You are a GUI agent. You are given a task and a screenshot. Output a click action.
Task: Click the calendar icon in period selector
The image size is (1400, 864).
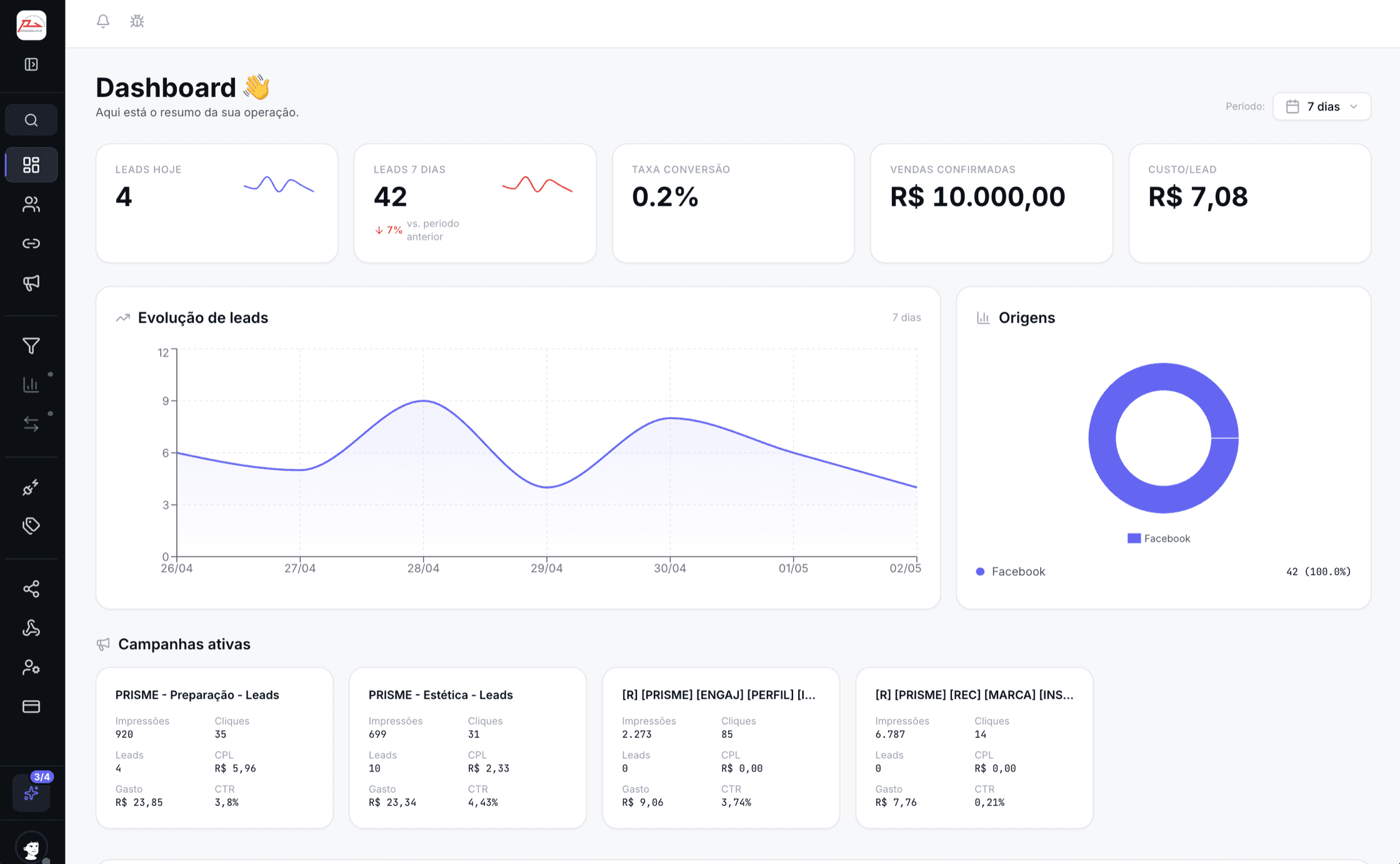[1292, 107]
